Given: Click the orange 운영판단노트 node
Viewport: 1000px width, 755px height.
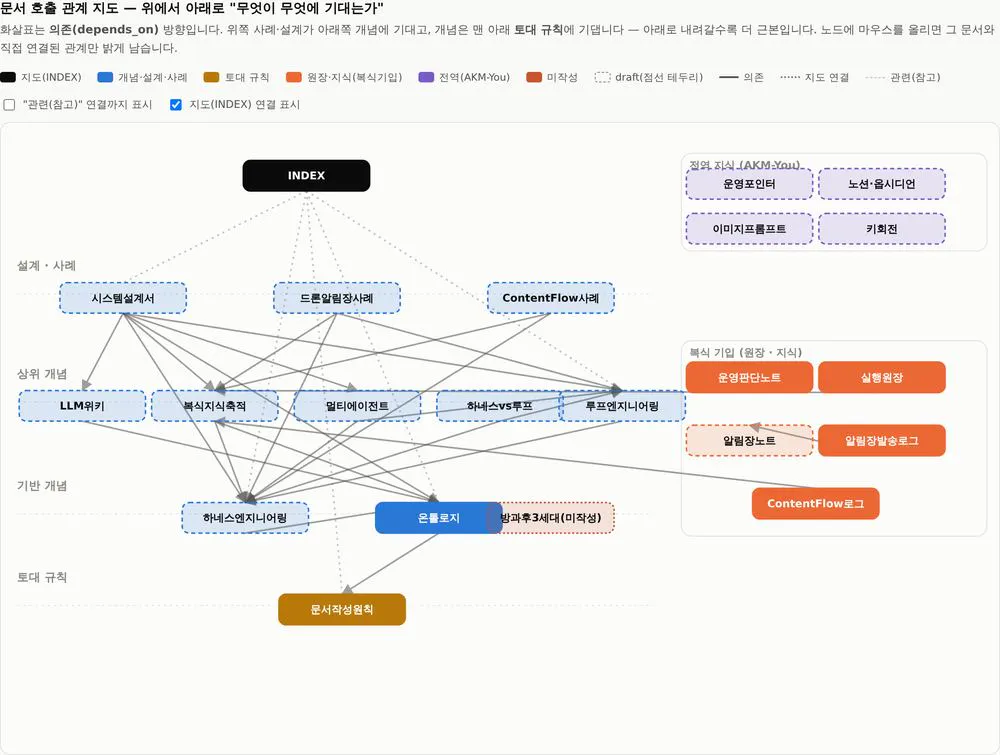Looking at the screenshot, I should (x=749, y=378).
